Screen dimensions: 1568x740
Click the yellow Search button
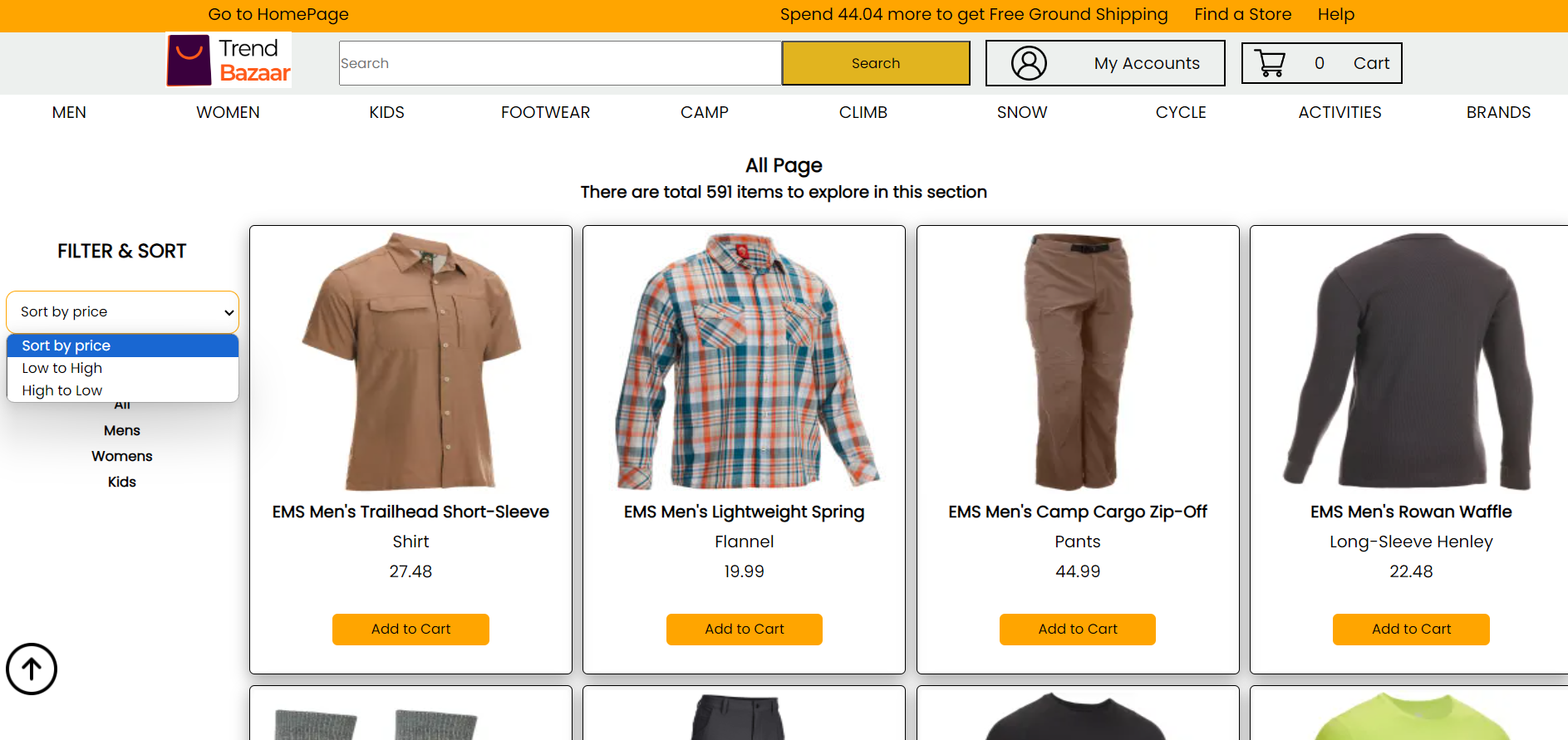coord(876,63)
